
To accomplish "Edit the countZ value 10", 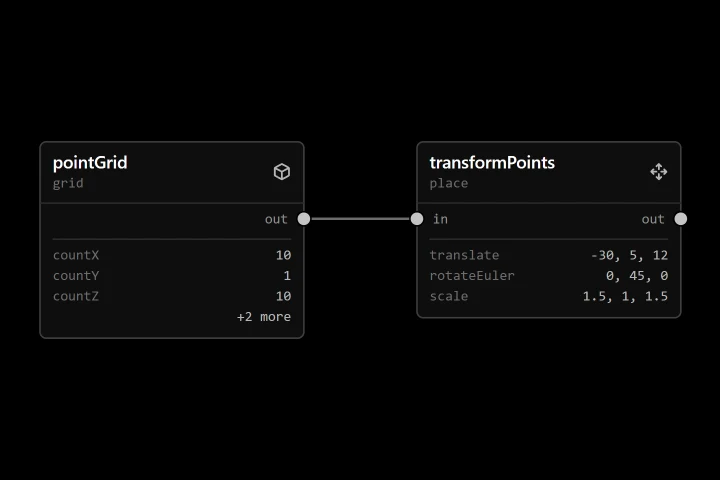I will [283, 296].
